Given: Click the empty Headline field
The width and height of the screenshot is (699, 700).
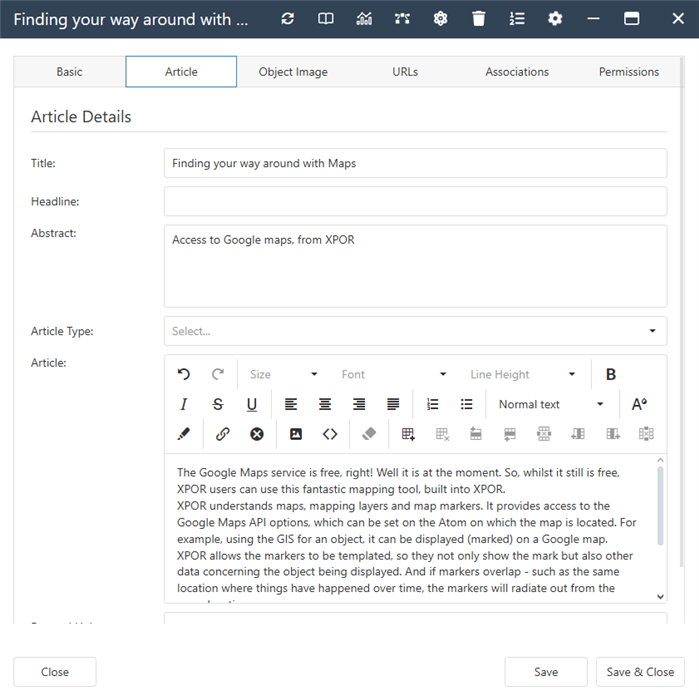Looking at the screenshot, I should (416, 201).
